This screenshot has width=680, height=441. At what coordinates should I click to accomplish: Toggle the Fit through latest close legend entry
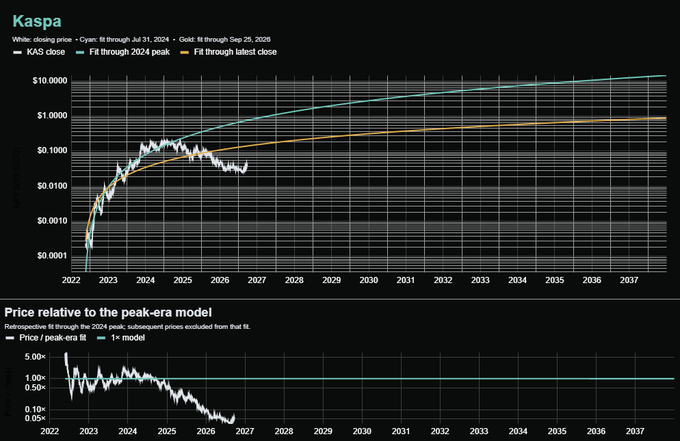[229, 52]
